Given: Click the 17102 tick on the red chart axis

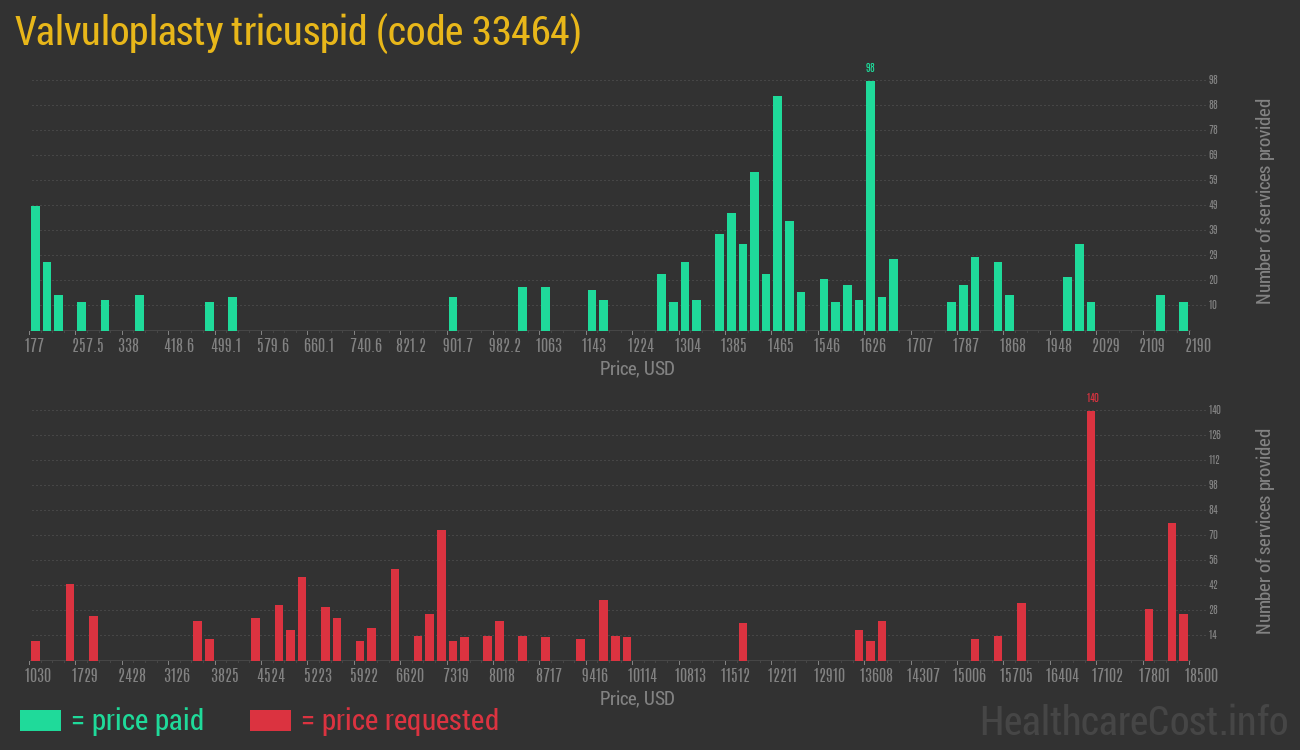Looking at the screenshot, I should (x=1108, y=676).
